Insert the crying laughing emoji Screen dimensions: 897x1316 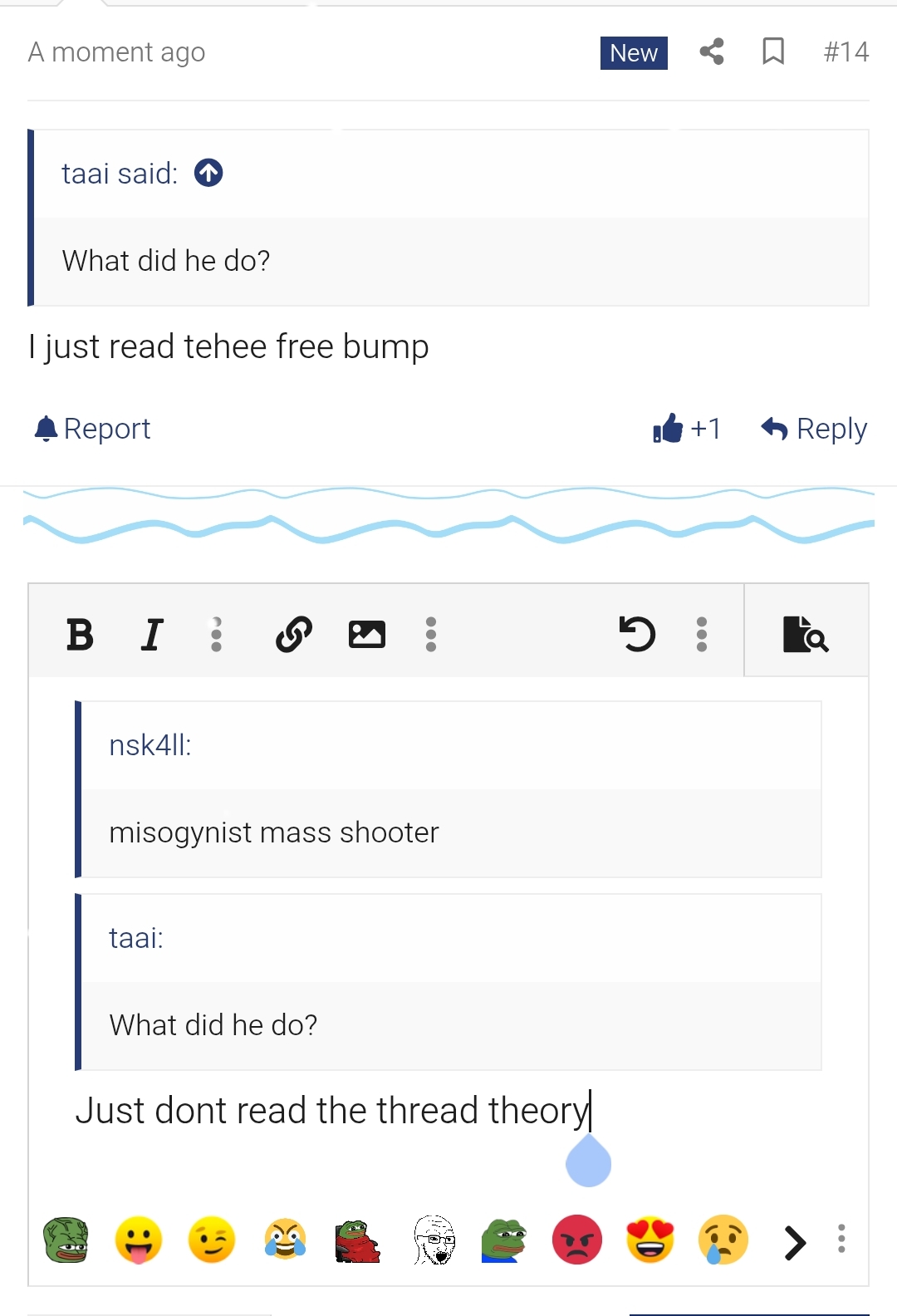(x=285, y=1240)
